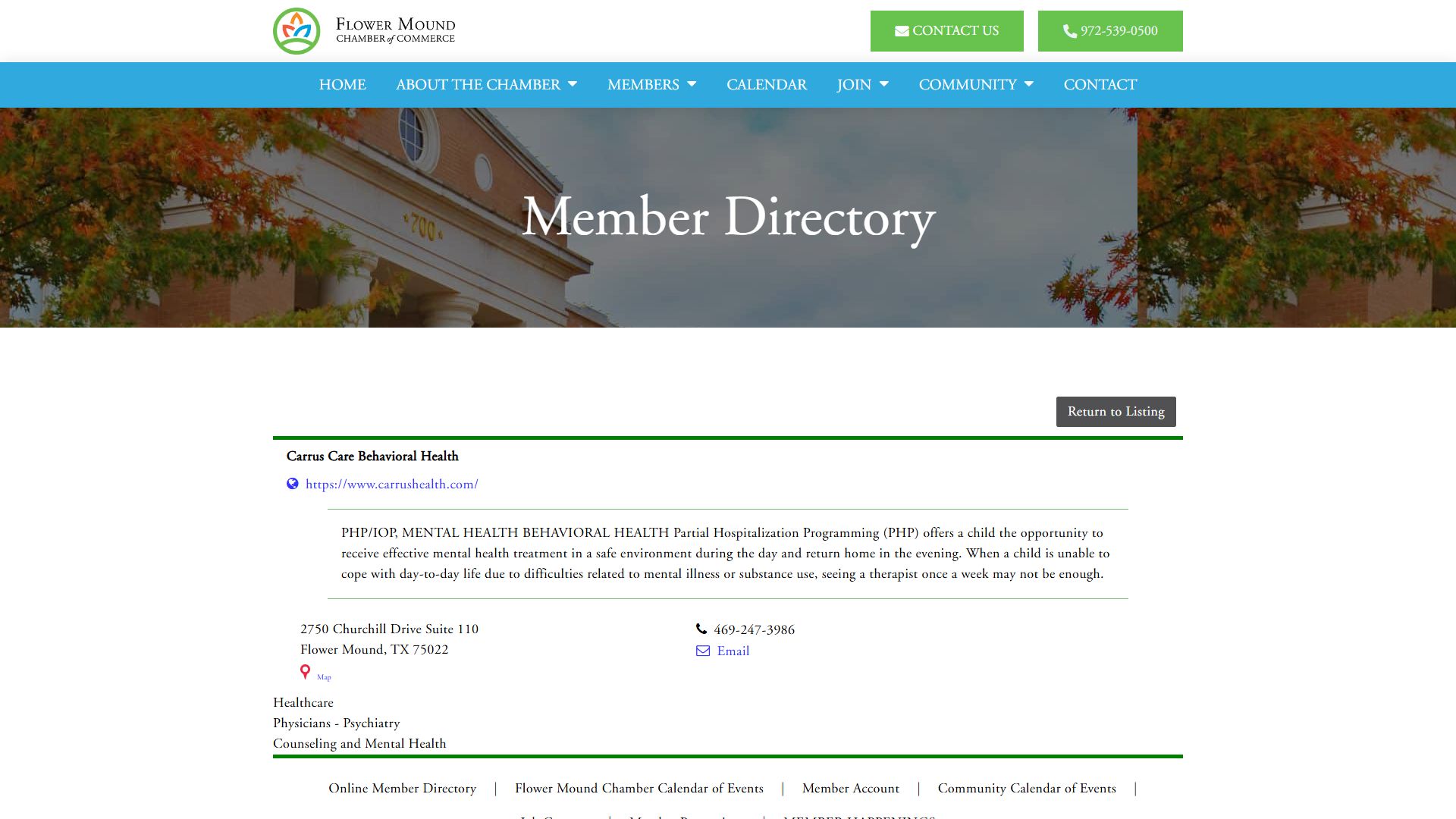Click the globe icon beside website URL
The width and height of the screenshot is (1456, 819).
293,484
